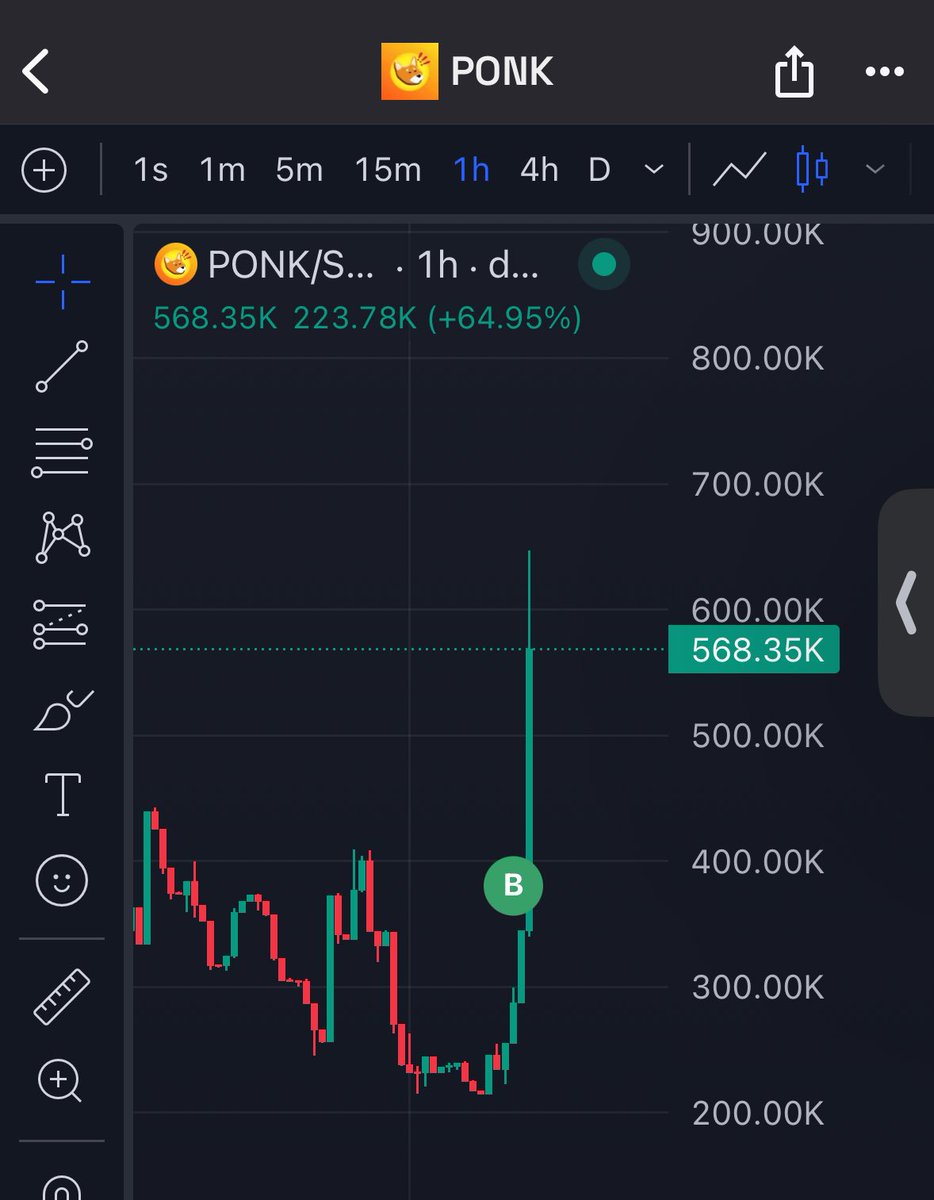Select the trend line drawing tool
The image size is (934, 1200).
tap(62, 367)
